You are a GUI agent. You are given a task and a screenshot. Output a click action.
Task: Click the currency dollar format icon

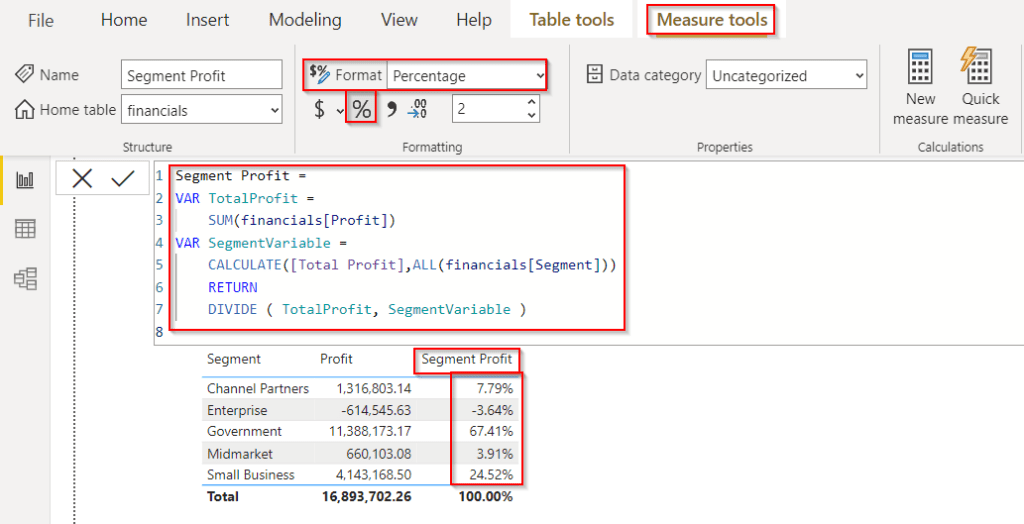tap(319, 109)
